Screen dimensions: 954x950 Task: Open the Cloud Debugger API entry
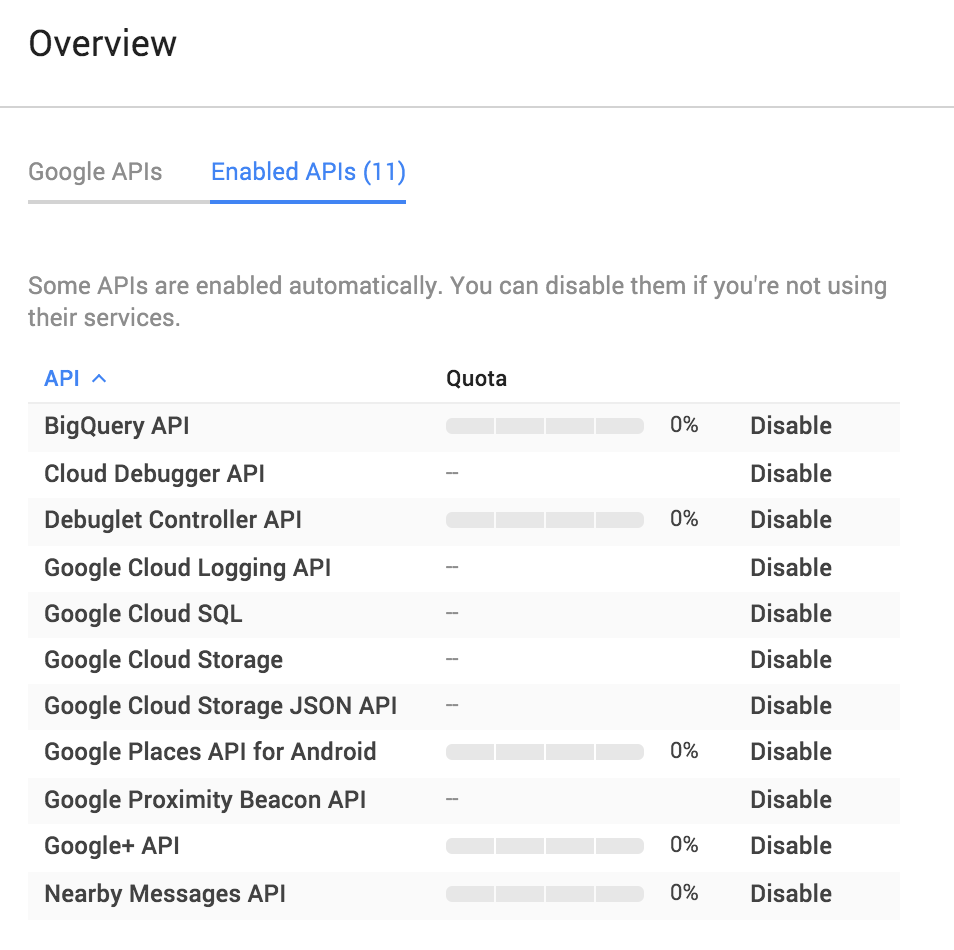[x=155, y=474]
